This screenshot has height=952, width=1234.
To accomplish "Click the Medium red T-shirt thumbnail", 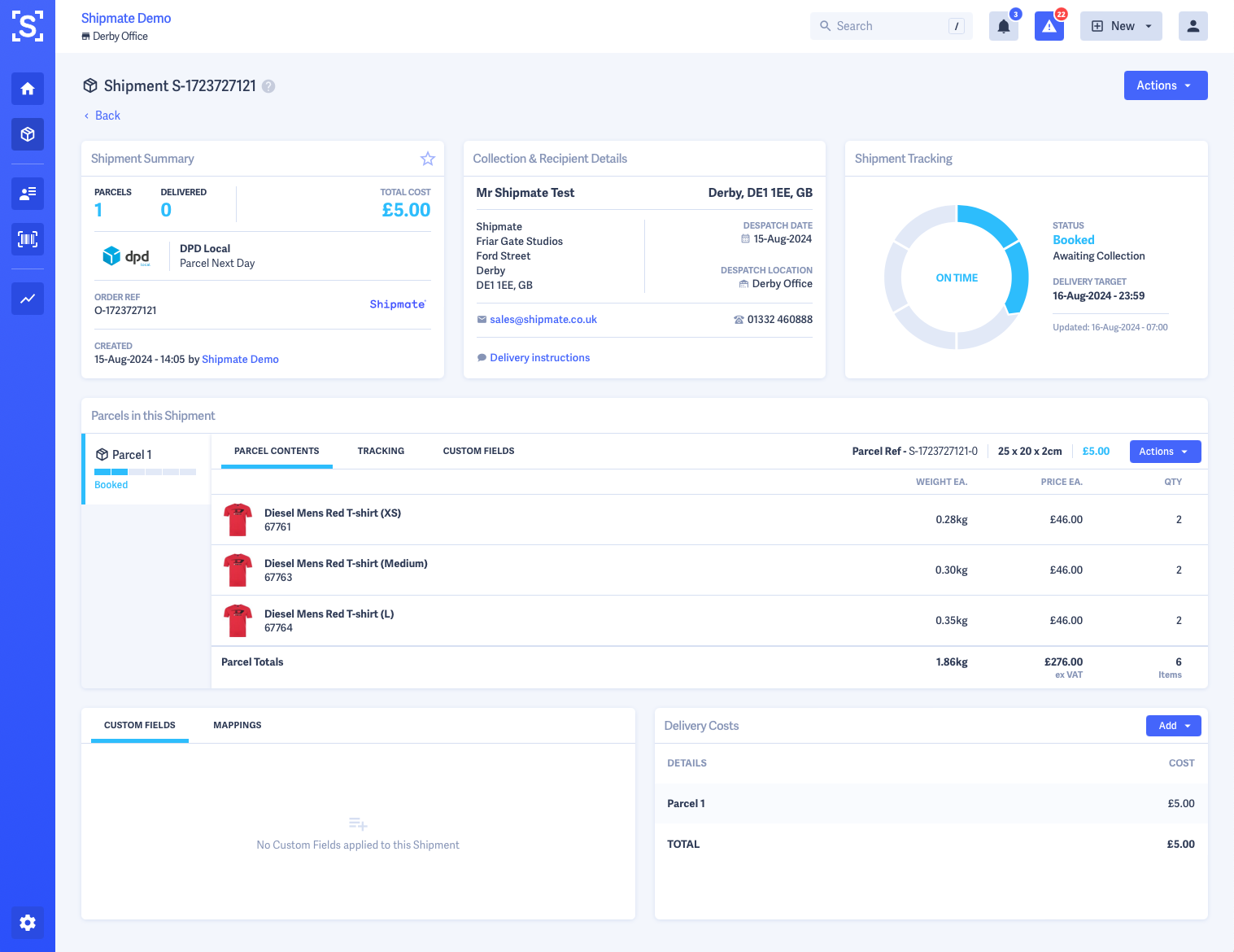I will point(238,570).
